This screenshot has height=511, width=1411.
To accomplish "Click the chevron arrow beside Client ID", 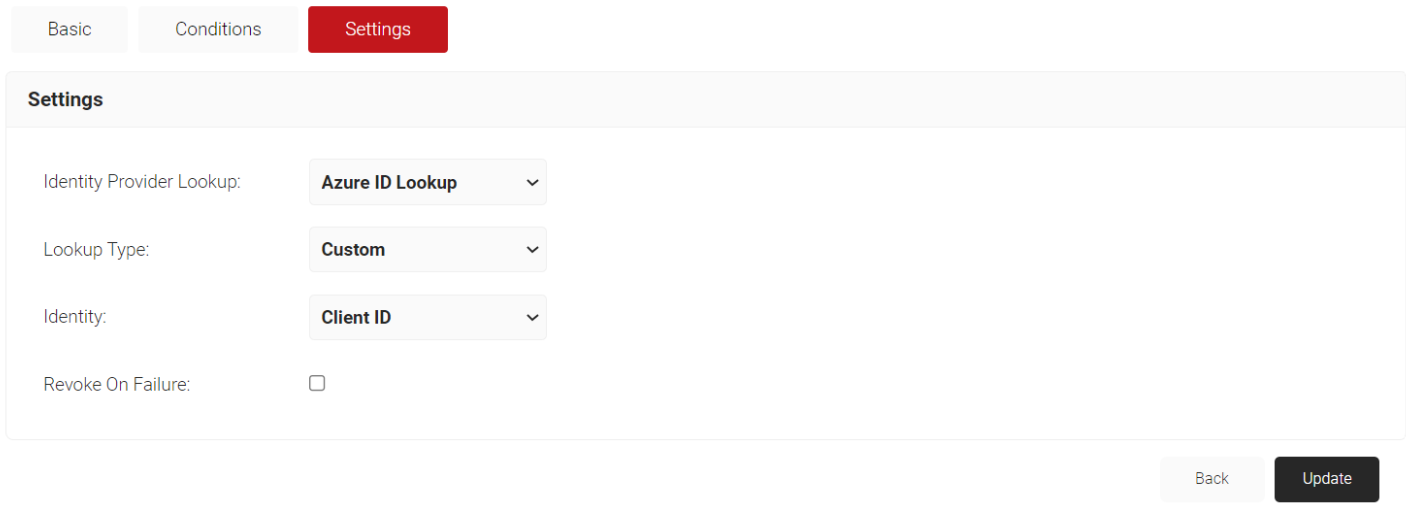I will click(532, 318).
